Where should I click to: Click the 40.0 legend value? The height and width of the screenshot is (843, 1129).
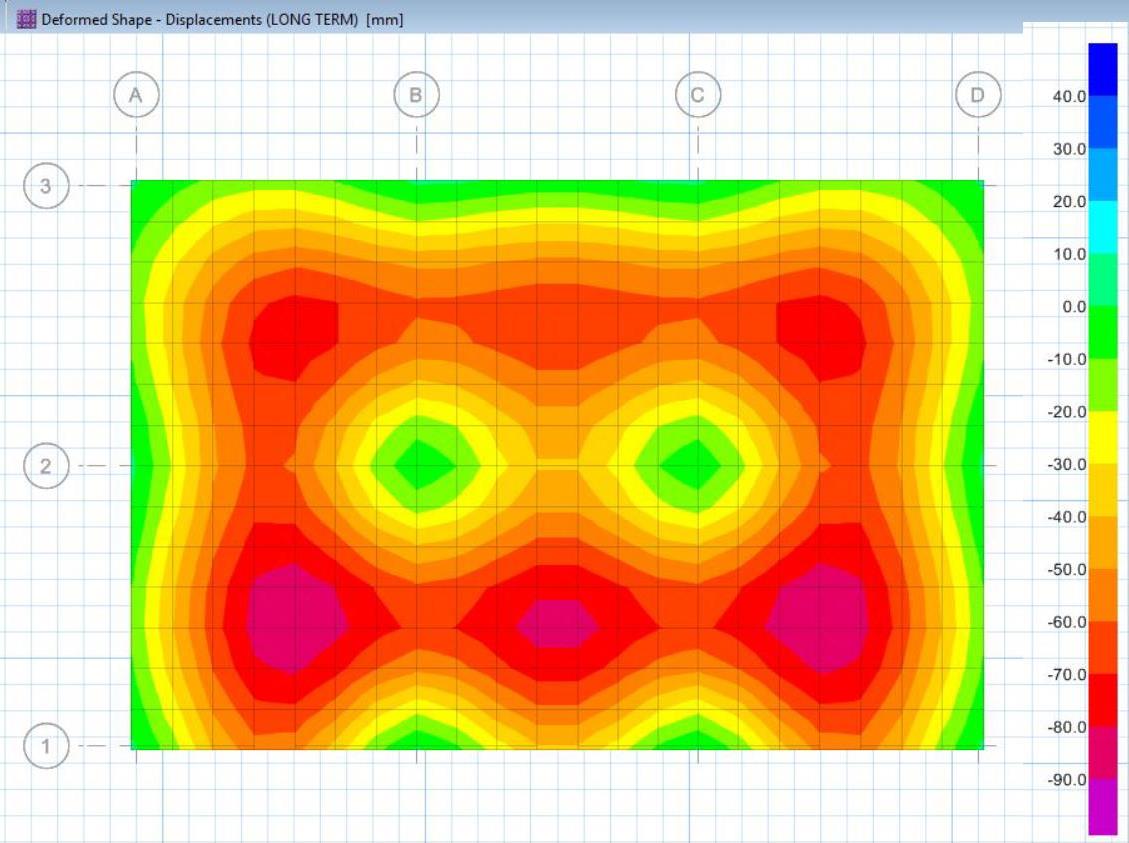(x=1069, y=96)
